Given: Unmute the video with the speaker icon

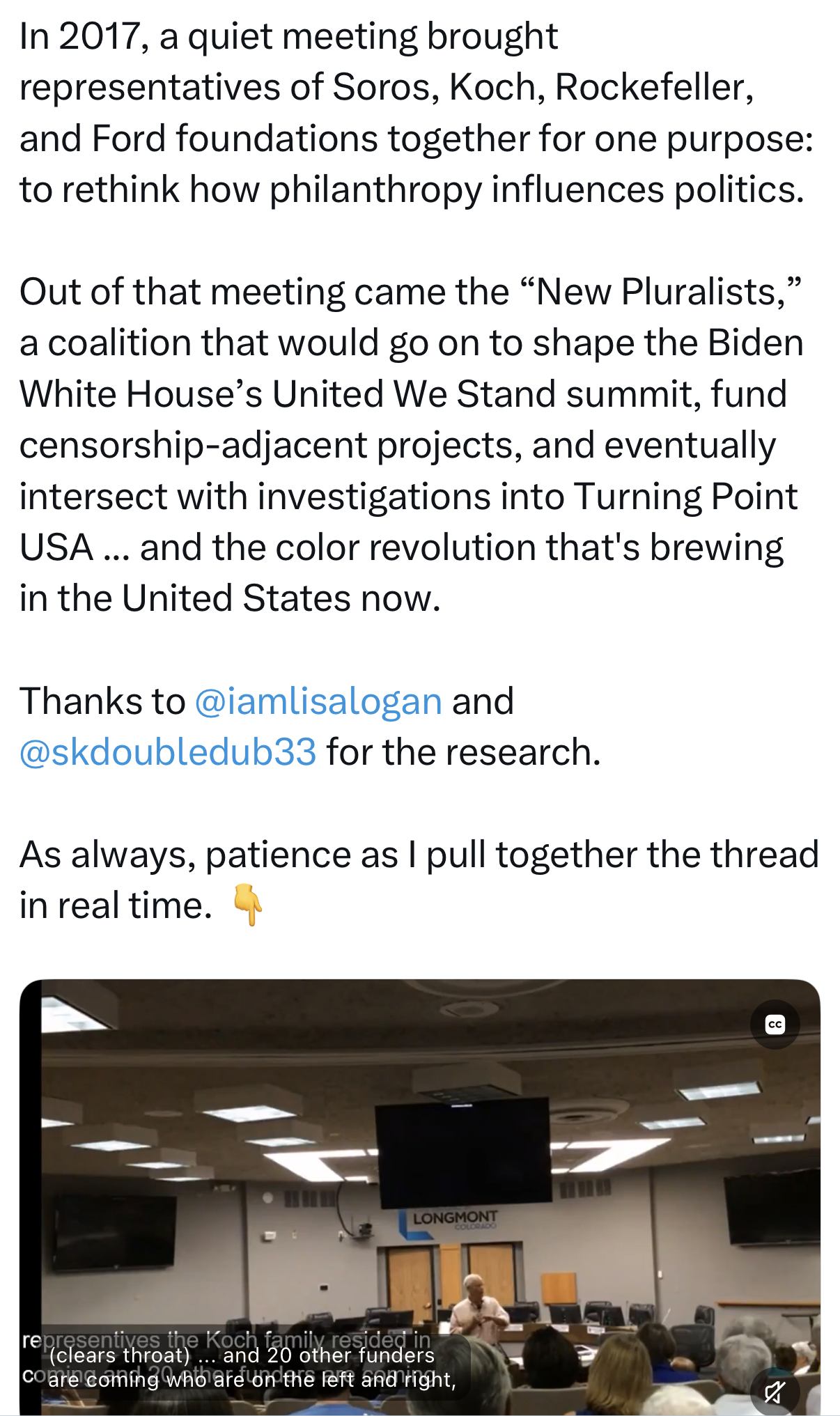Looking at the screenshot, I should tap(775, 1392).
